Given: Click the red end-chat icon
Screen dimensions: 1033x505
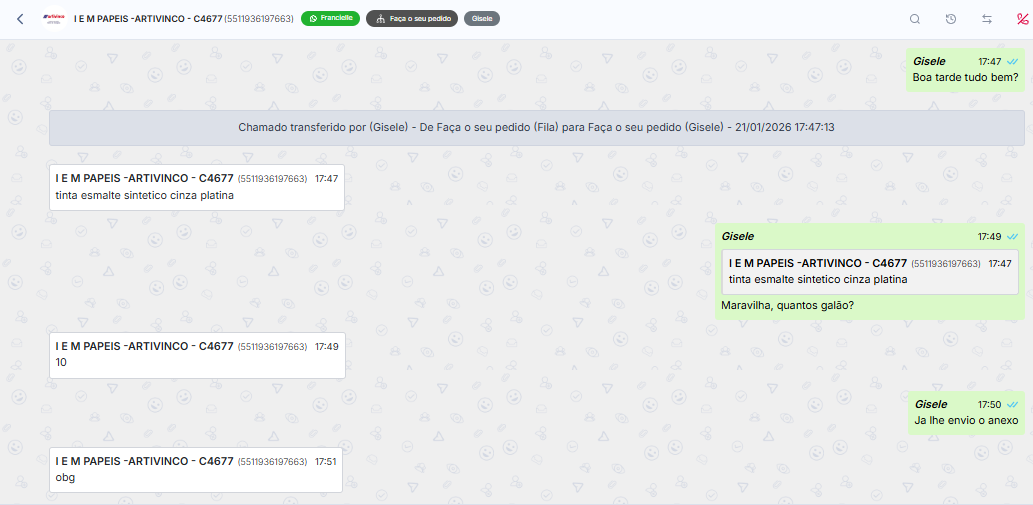Looking at the screenshot, I should pos(1021,19).
